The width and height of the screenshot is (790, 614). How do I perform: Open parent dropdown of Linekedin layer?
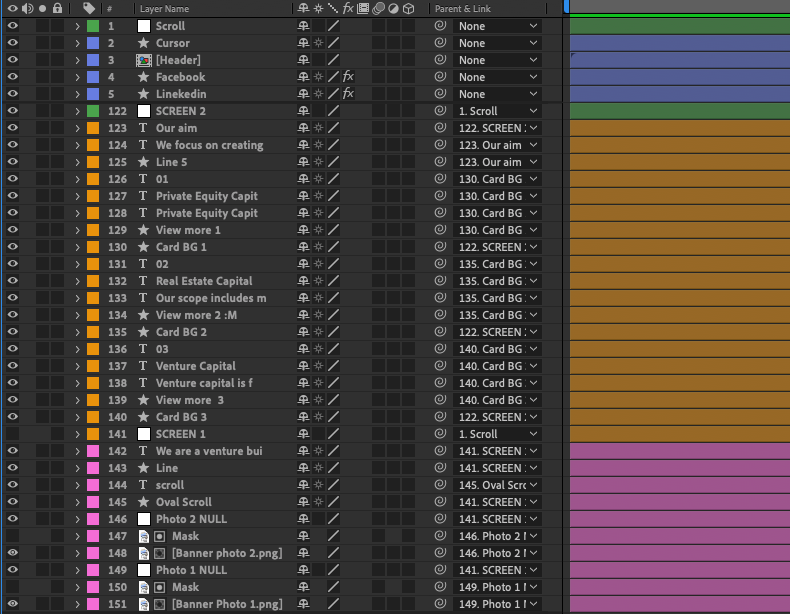[497, 94]
